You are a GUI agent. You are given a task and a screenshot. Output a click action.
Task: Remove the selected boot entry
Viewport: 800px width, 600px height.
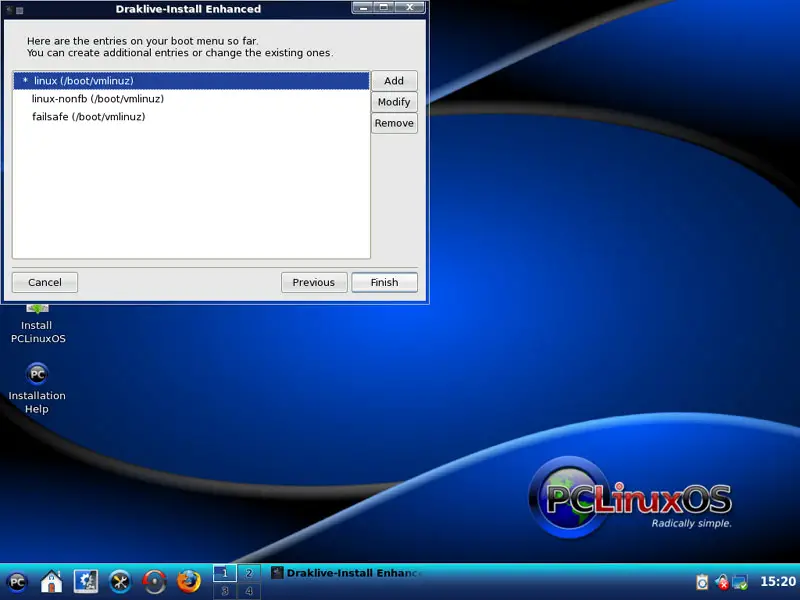click(x=394, y=123)
